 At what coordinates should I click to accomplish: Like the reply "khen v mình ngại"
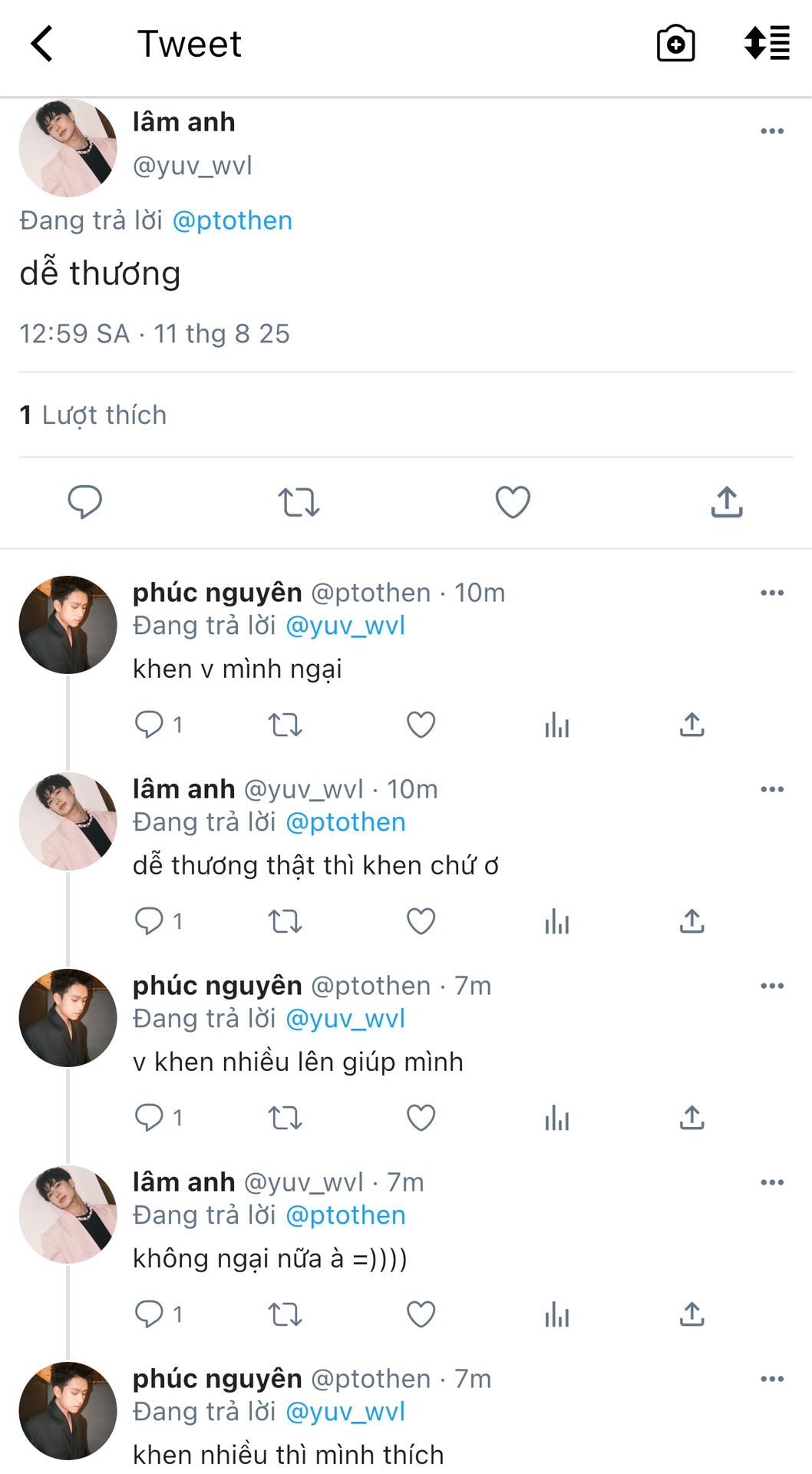coord(421,725)
